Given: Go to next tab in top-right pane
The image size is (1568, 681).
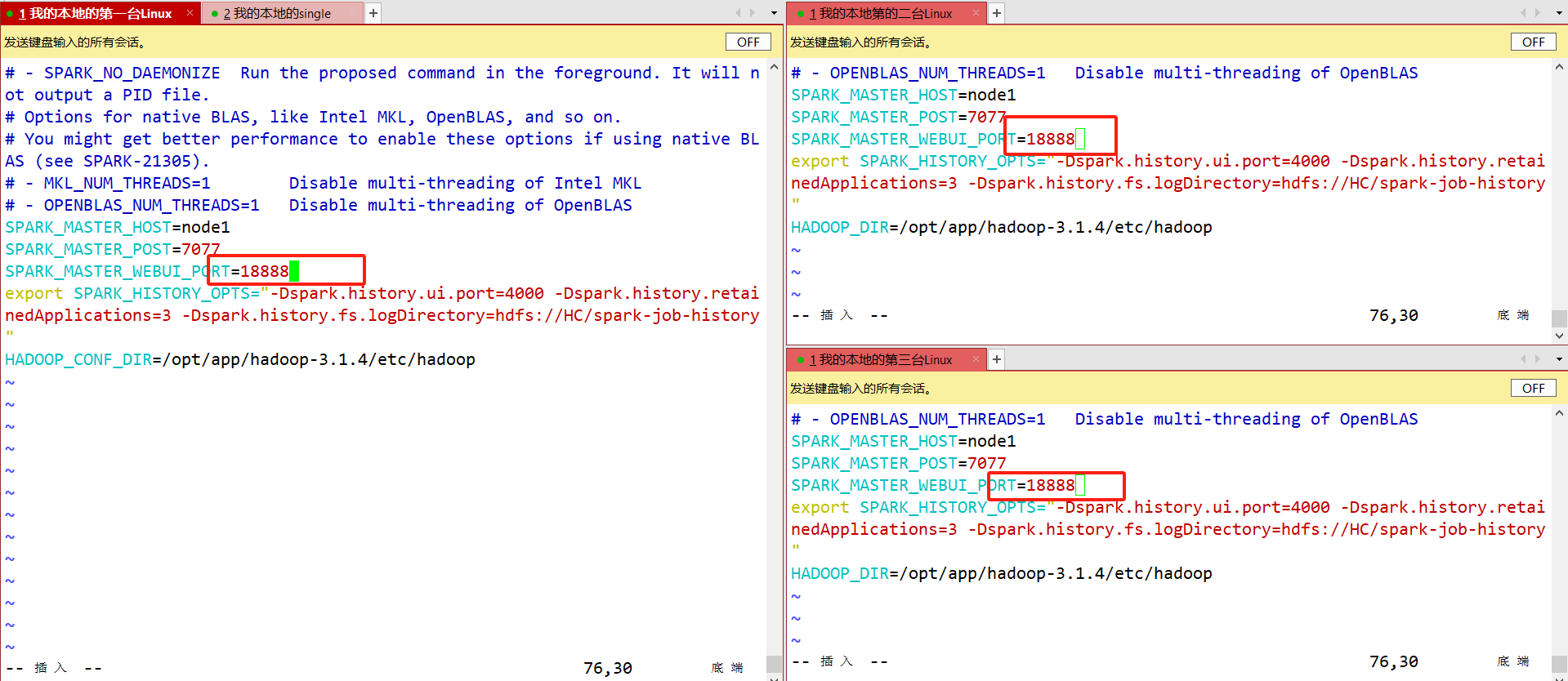Looking at the screenshot, I should tap(1538, 13).
